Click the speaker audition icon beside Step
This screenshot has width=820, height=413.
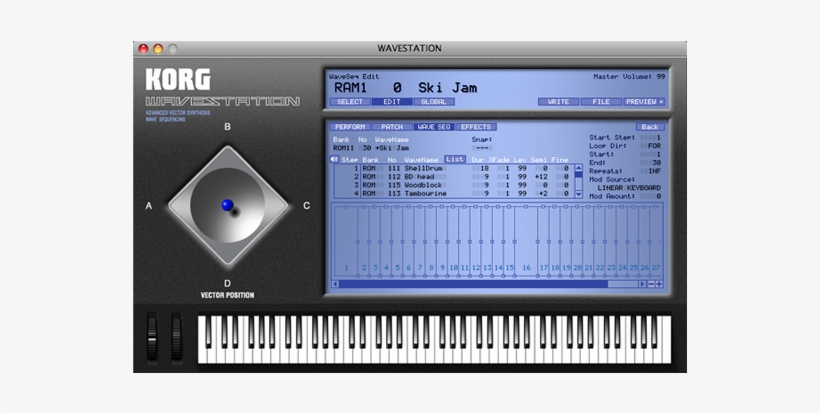tap(334, 159)
